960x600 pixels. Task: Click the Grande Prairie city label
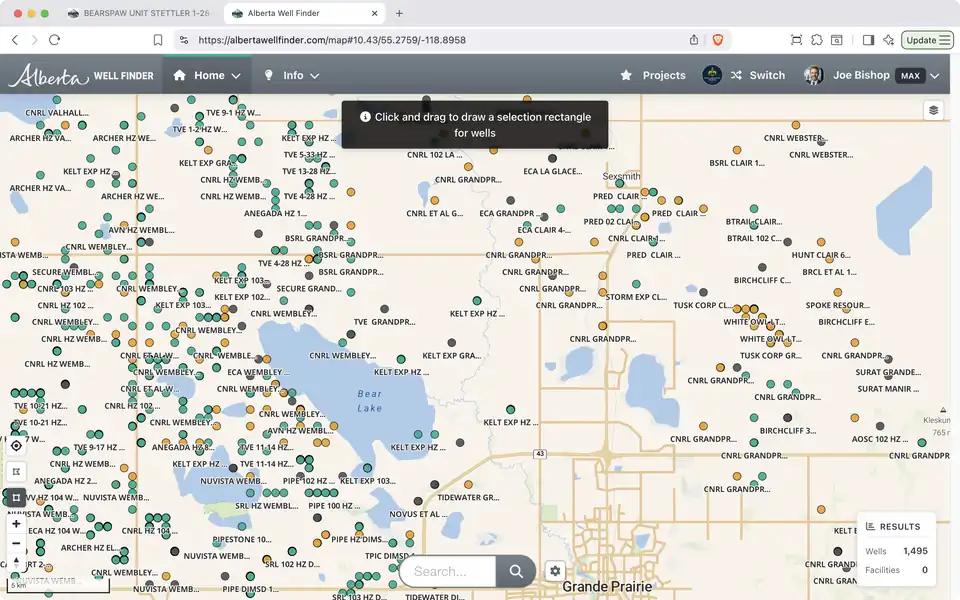[607, 587]
